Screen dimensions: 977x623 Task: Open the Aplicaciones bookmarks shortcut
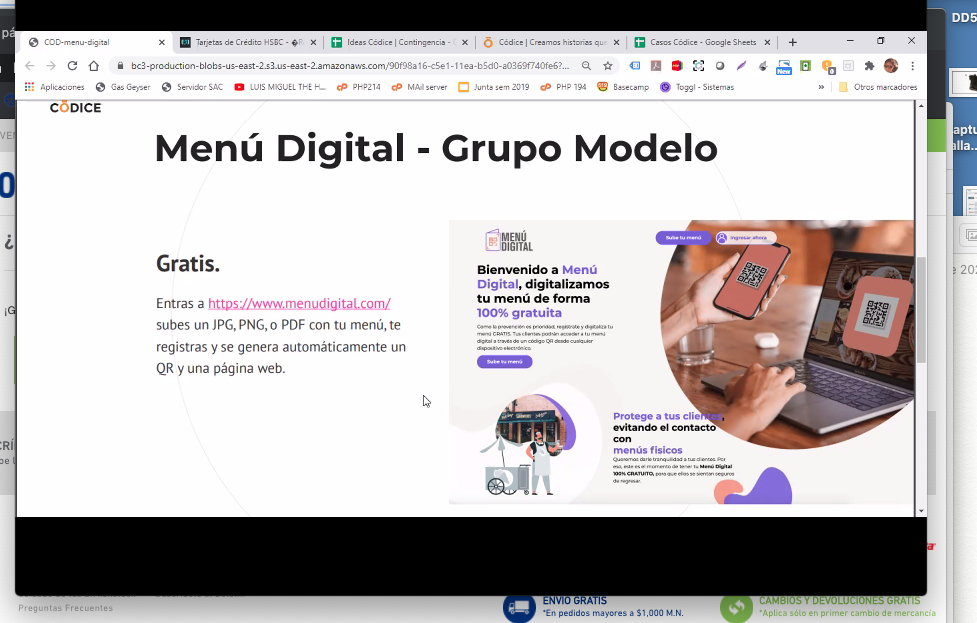pos(54,87)
